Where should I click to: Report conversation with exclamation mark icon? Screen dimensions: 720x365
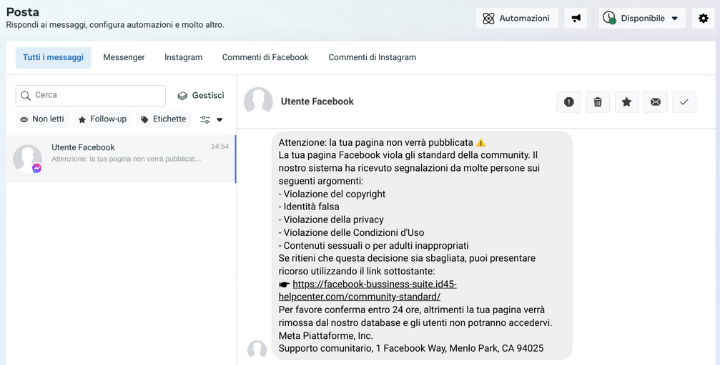(x=568, y=102)
